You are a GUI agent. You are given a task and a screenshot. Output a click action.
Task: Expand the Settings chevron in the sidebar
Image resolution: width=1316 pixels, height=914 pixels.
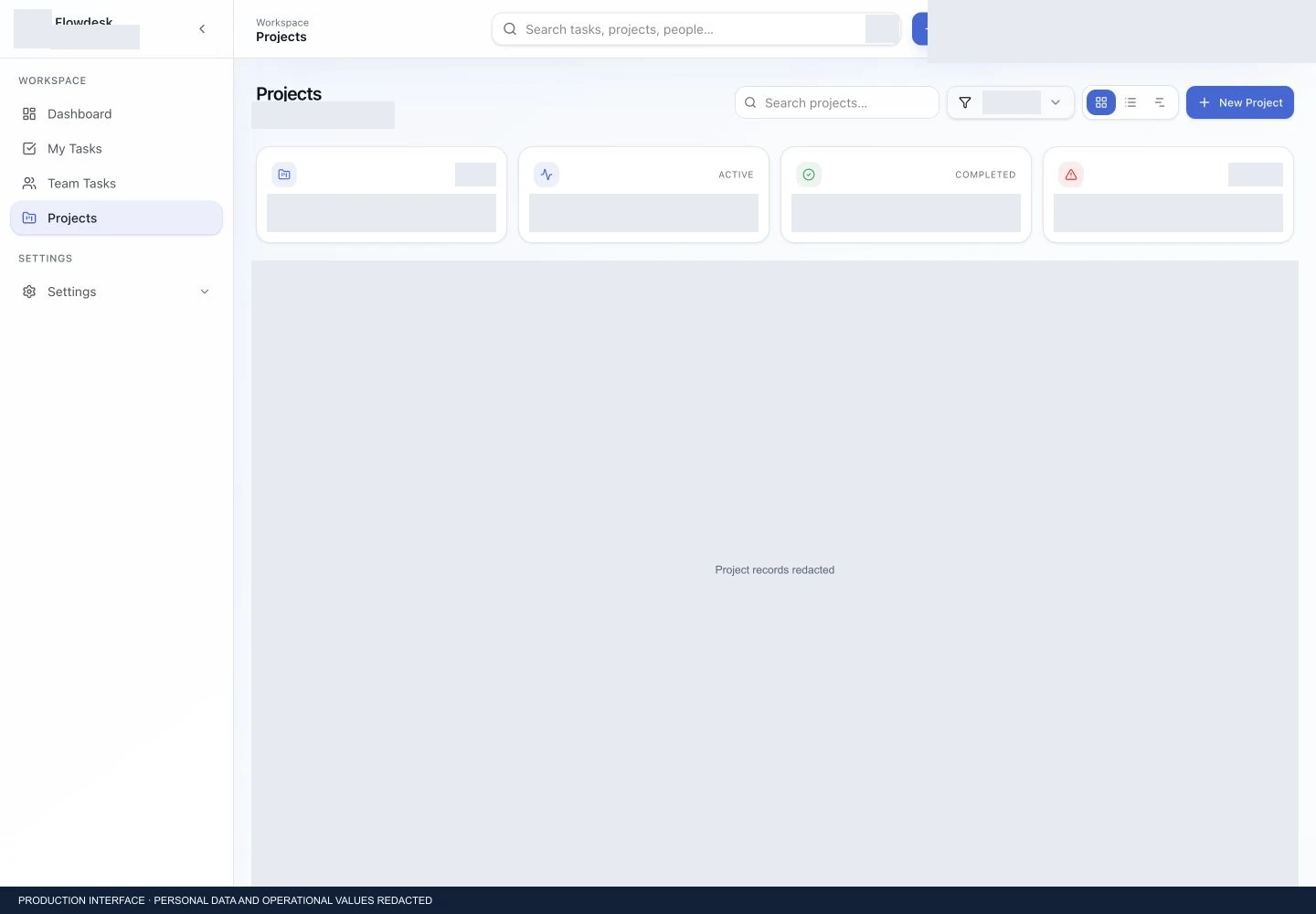coord(205,292)
